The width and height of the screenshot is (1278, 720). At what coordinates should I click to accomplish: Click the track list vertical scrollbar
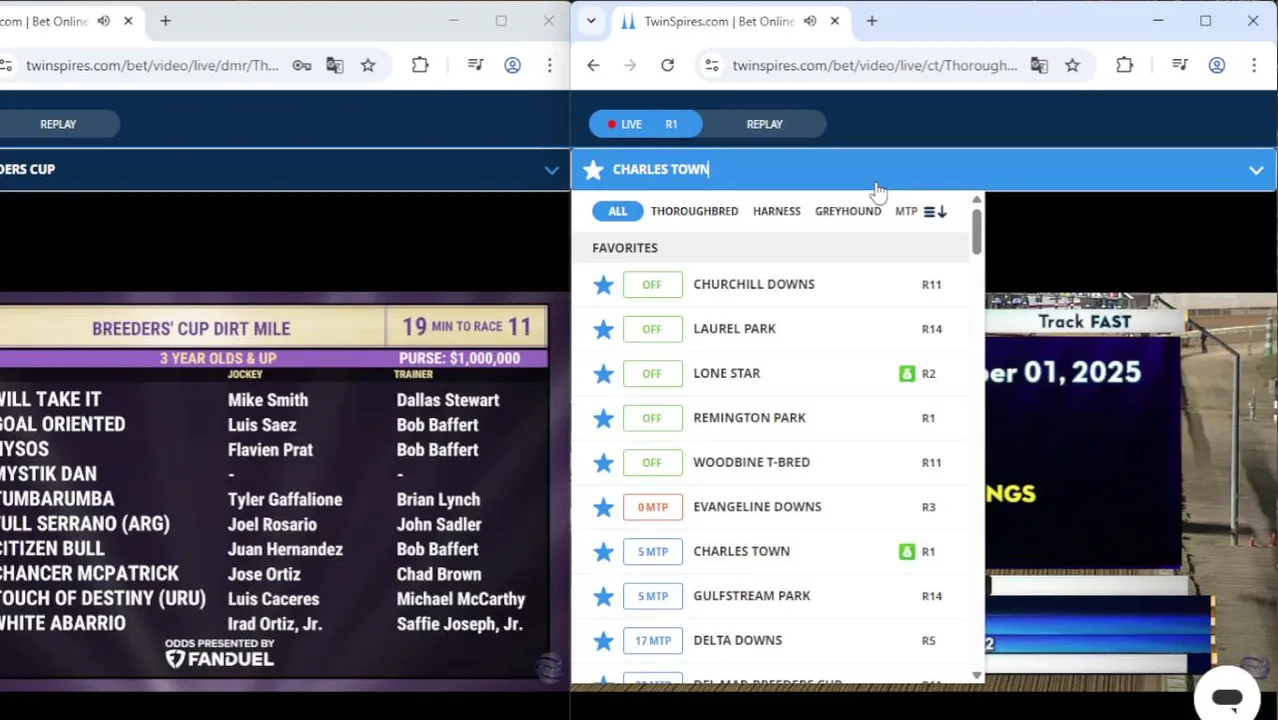click(977, 233)
